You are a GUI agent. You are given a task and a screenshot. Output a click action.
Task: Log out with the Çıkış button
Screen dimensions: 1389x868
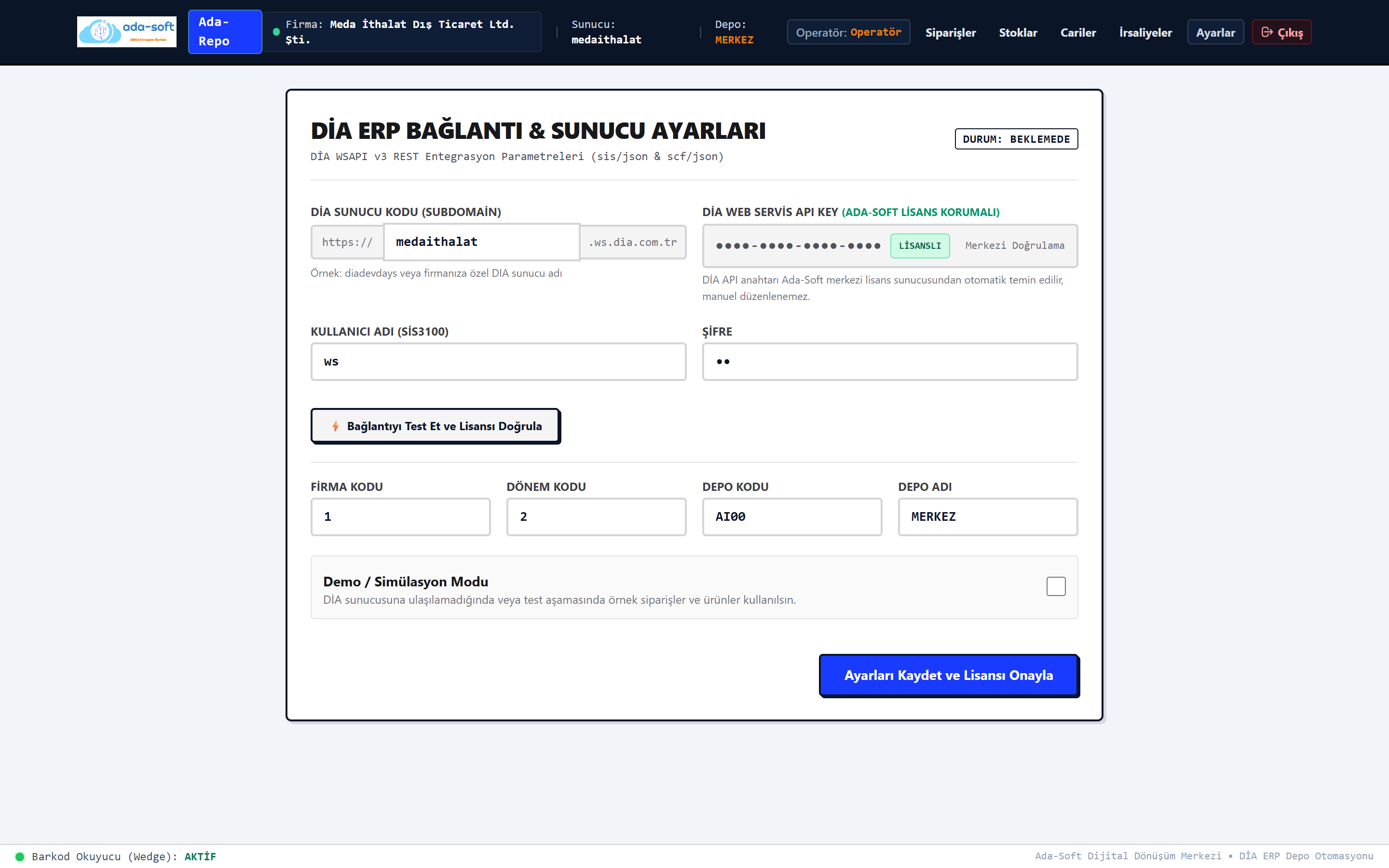[x=1281, y=32]
